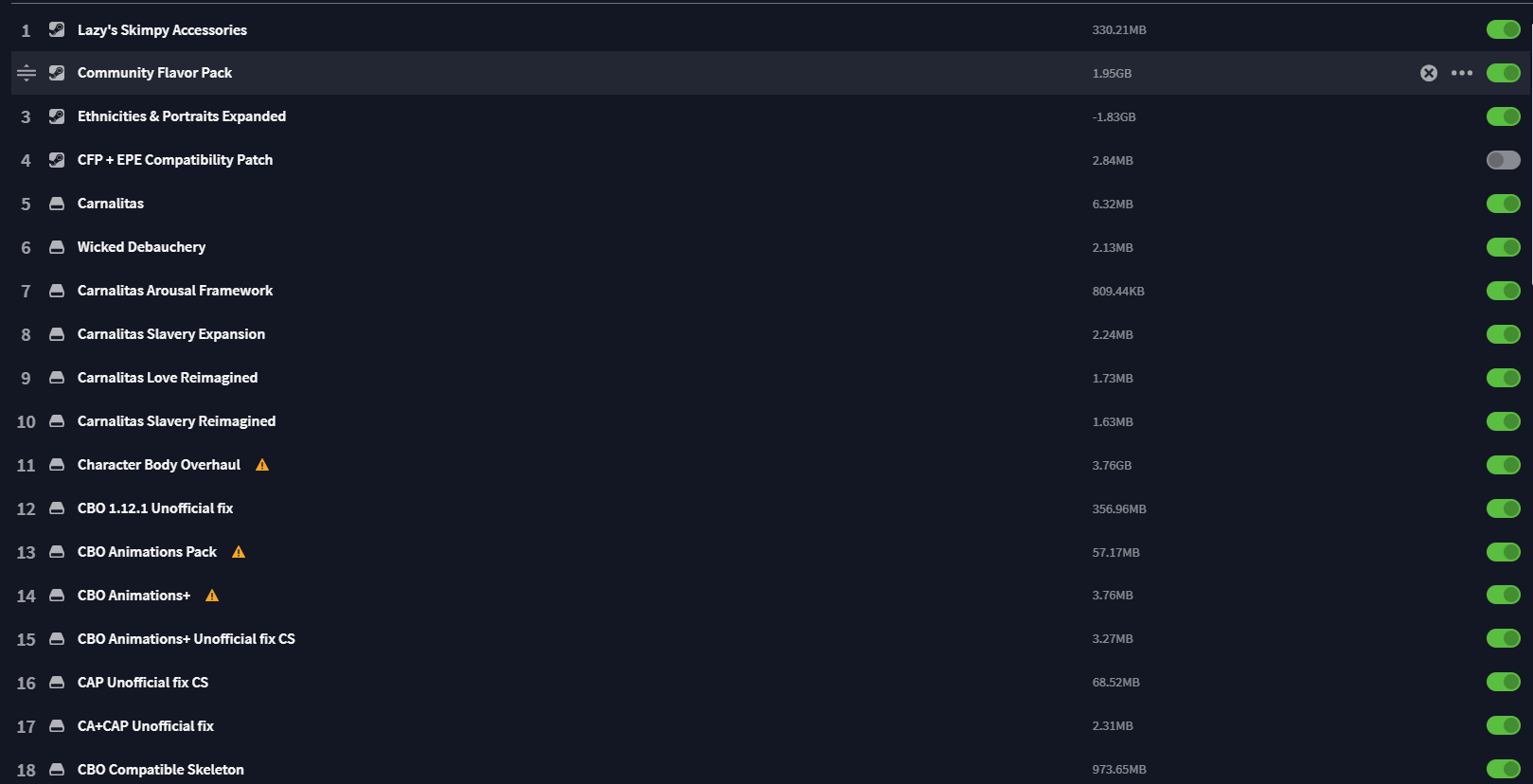Disable CBO Animations+ Unofficial fix CS toggle
Viewport: 1533px width, 784px height.
click(x=1504, y=638)
